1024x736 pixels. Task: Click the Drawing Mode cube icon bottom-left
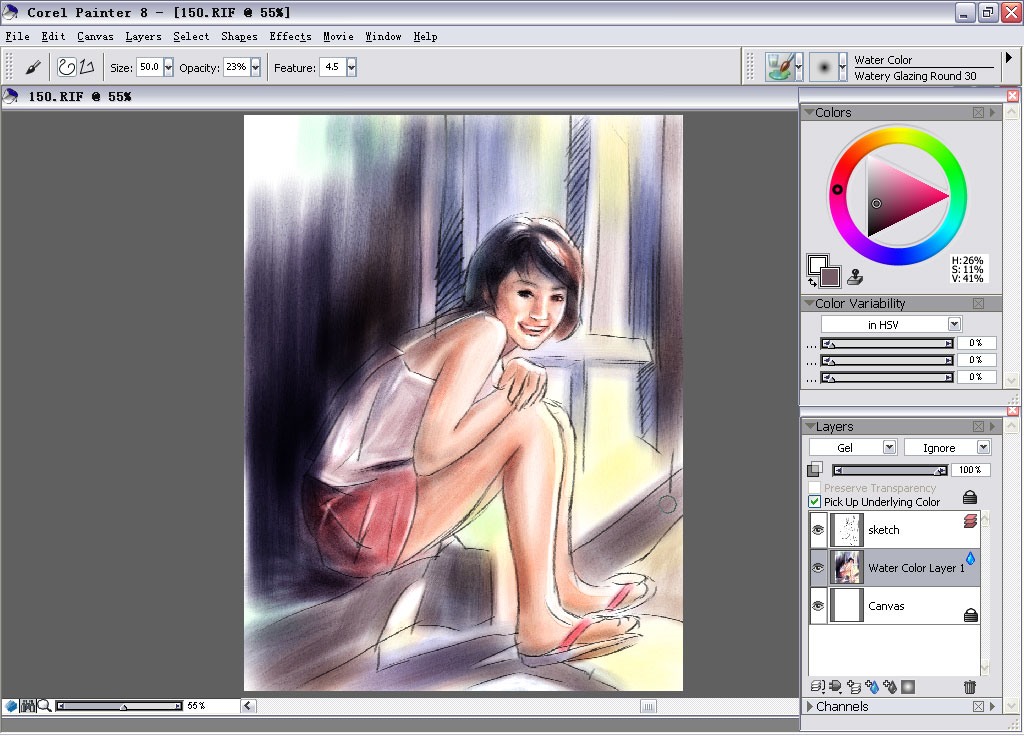tap(11, 706)
